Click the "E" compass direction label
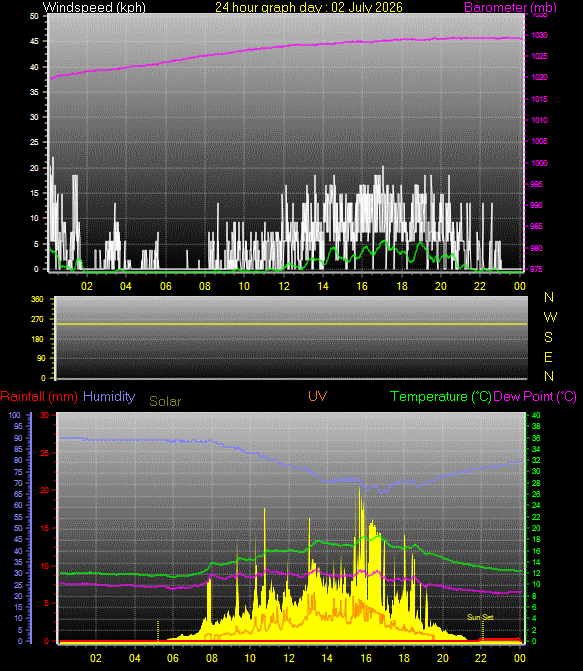583x671 pixels. pos(548,357)
